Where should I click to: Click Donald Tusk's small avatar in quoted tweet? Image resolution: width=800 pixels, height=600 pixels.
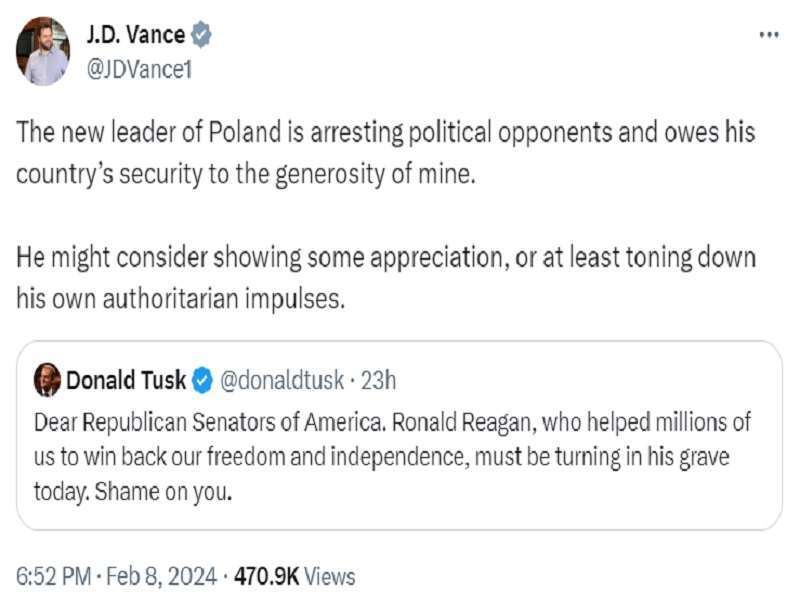click(46, 380)
